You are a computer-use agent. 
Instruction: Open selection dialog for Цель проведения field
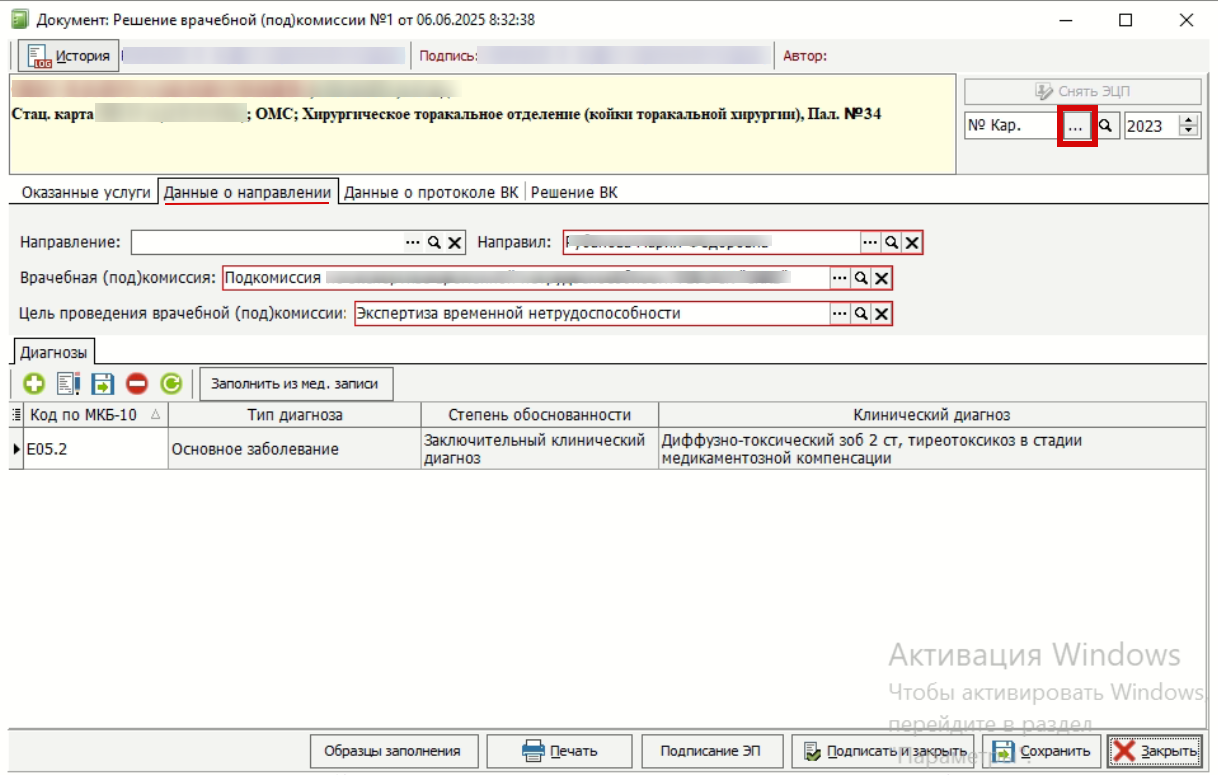pyautogui.click(x=839, y=314)
